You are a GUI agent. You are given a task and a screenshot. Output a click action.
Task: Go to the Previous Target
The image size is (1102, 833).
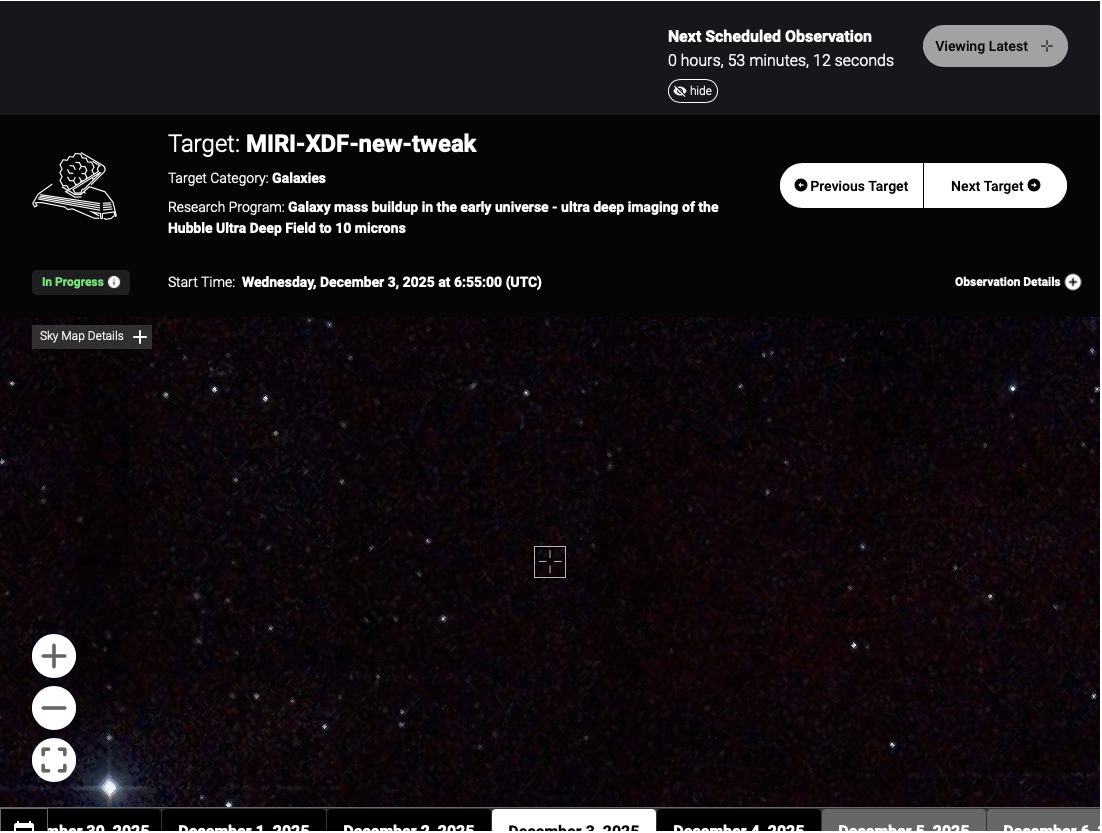pos(851,186)
